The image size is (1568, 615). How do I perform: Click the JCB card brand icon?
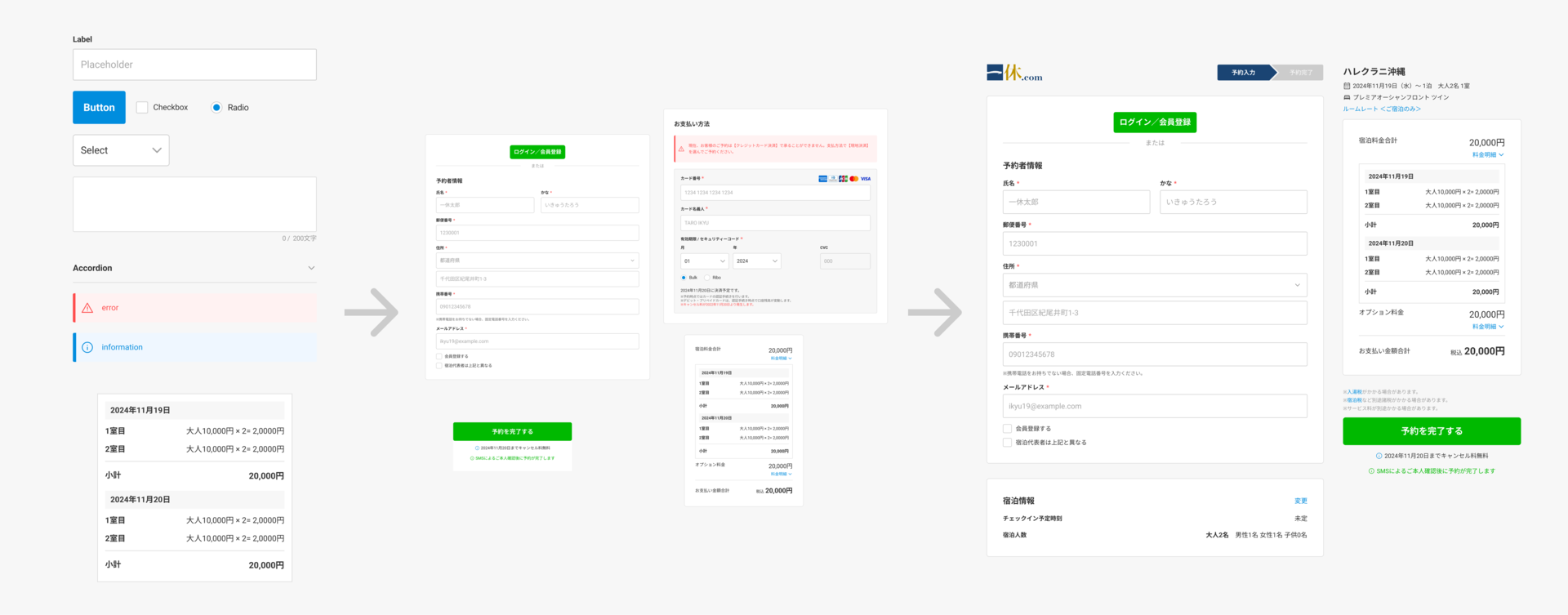point(844,178)
